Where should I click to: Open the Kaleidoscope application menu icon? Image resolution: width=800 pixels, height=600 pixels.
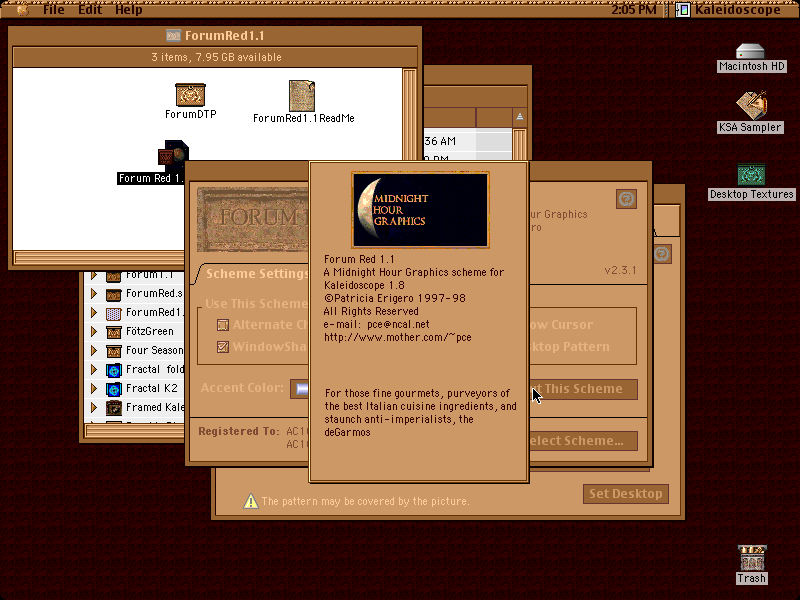coord(683,10)
